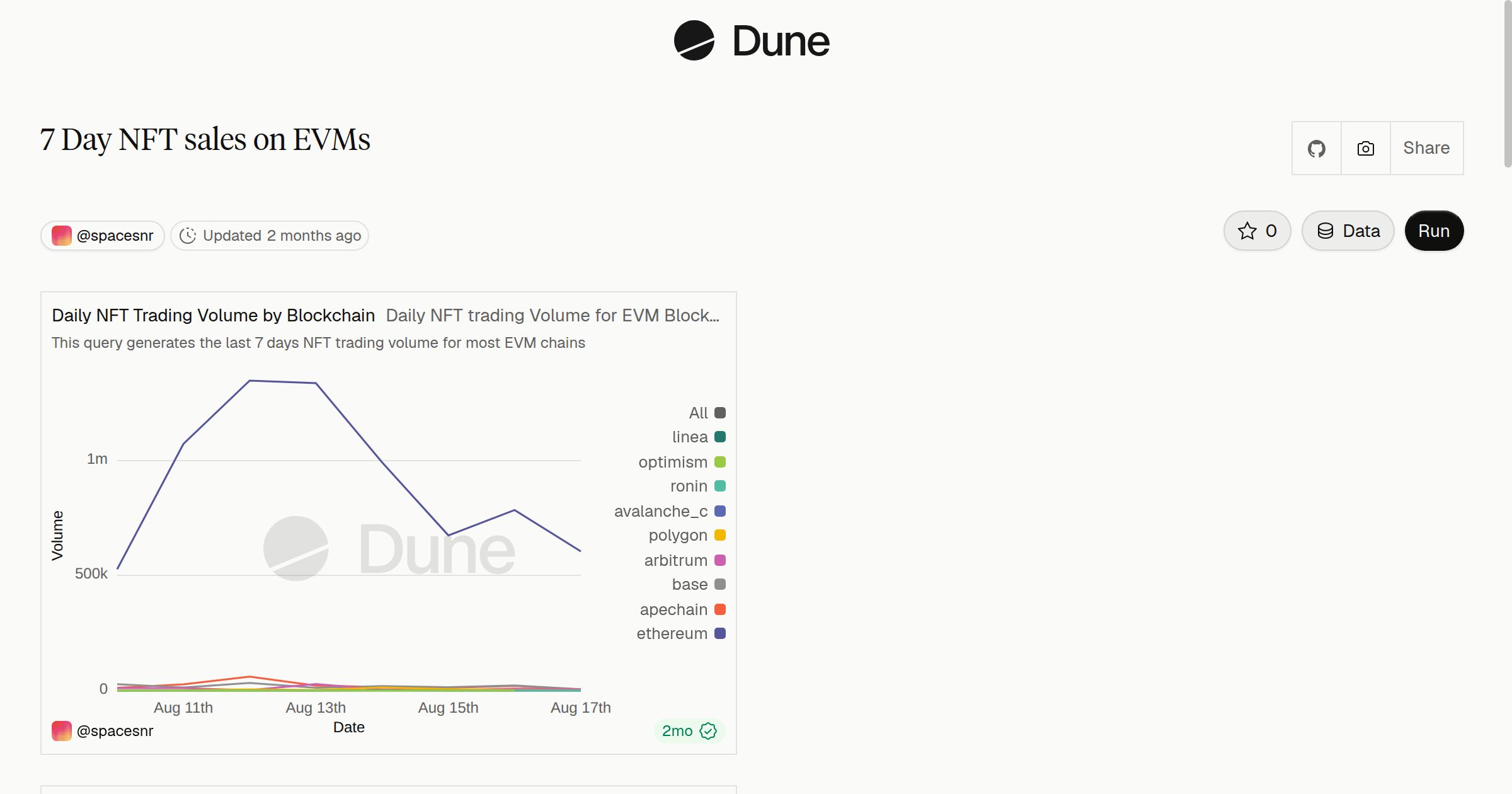Toggle the linea legend series
Screen dimensions: 1512x794
pos(699,437)
